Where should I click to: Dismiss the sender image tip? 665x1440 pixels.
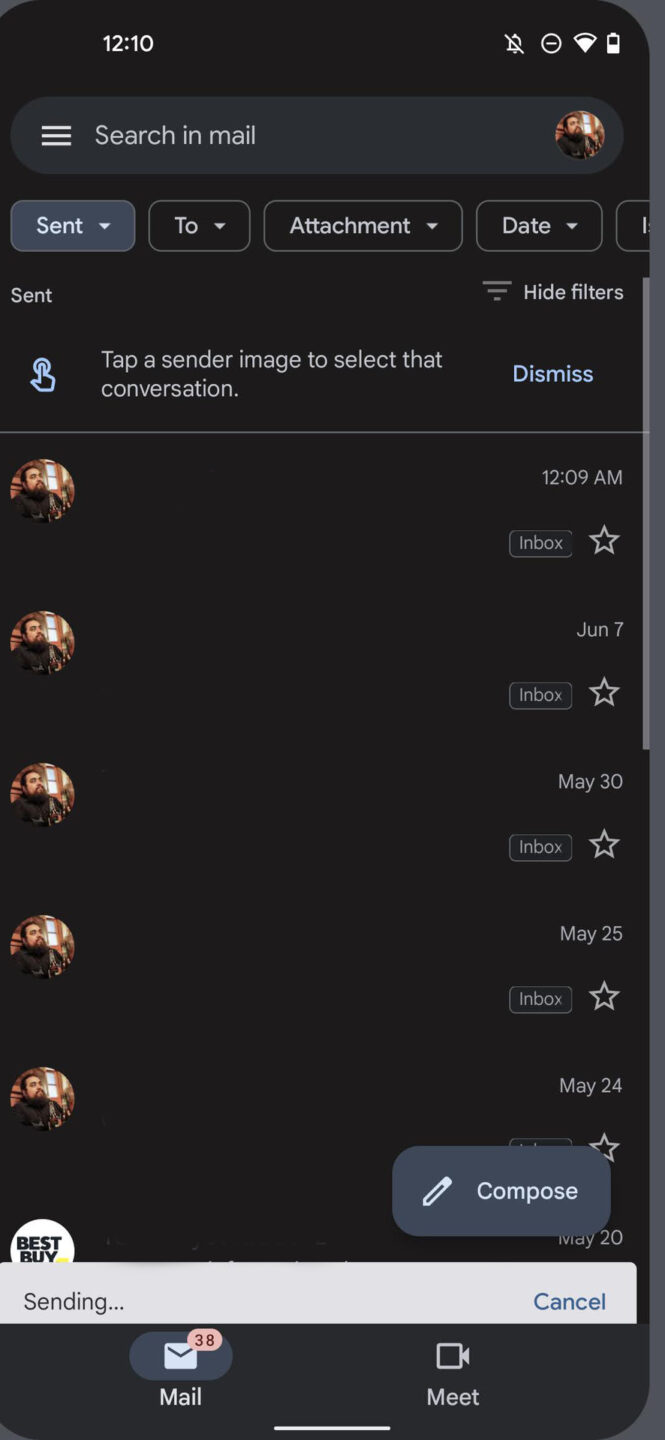click(x=552, y=374)
